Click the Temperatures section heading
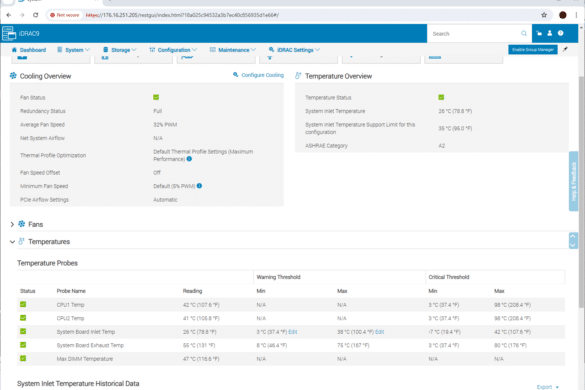585x390 pixels. (49, 242)
